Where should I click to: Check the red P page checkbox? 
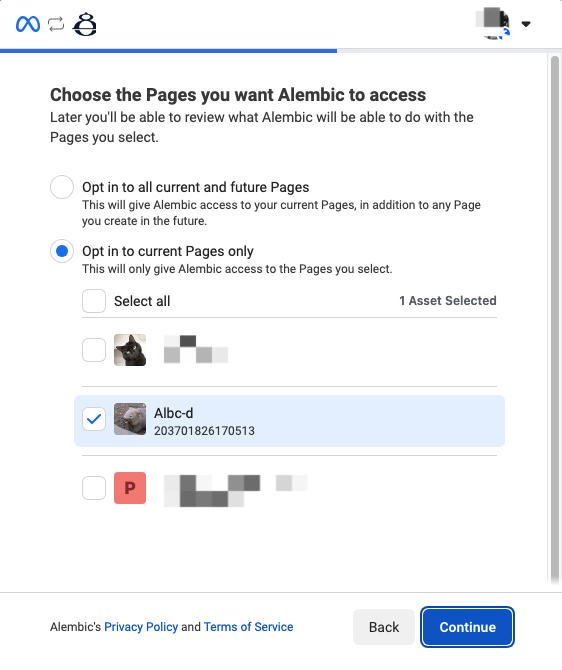click(x=94, y=488)
